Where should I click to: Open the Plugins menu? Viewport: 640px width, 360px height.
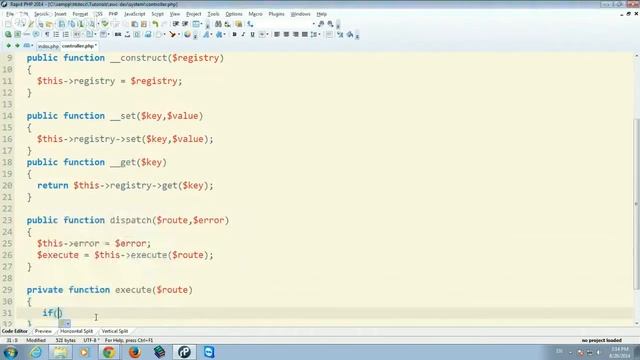pos(276,14)
